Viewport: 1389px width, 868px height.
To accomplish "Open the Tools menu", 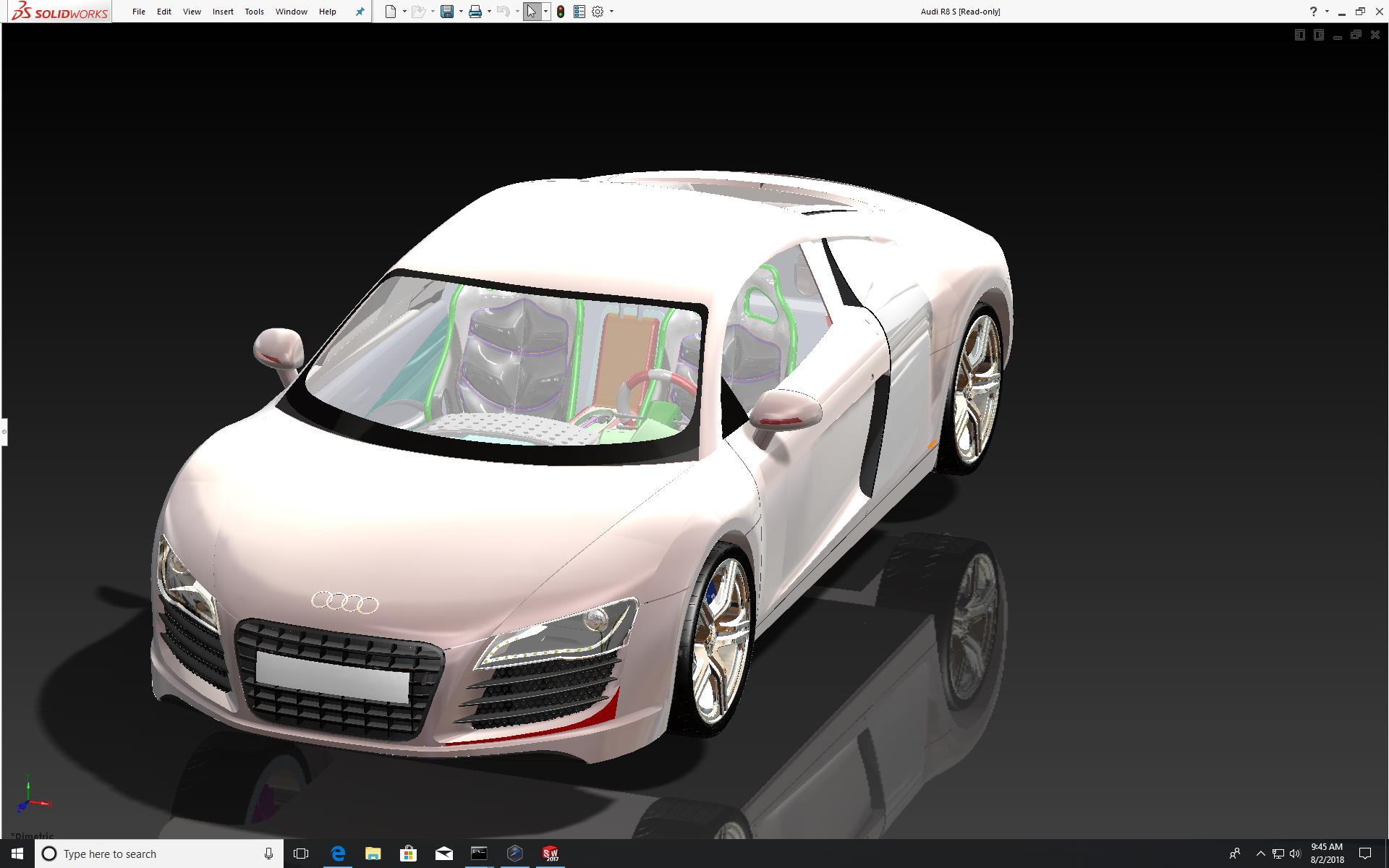I will tap(254, 12).
